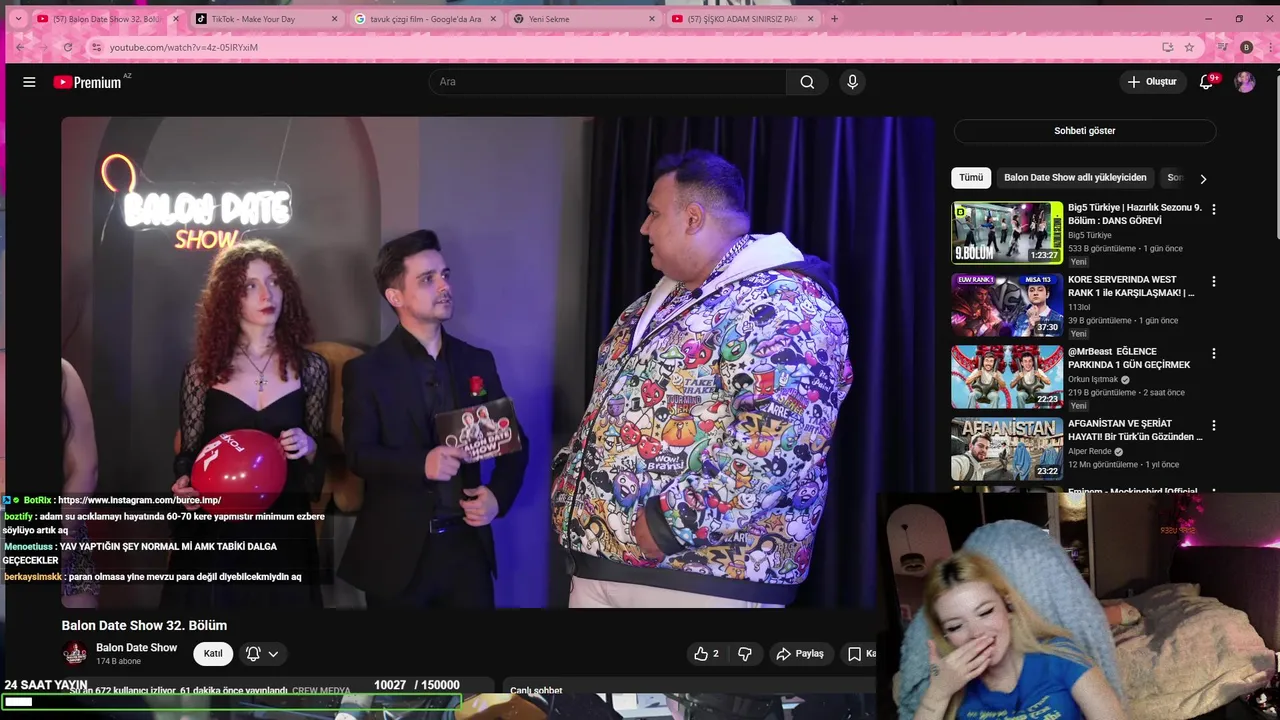Open Big5 Türkiye video thumbnail
The height and width of the screenshot is (720, 1280).
point(1007,232)
